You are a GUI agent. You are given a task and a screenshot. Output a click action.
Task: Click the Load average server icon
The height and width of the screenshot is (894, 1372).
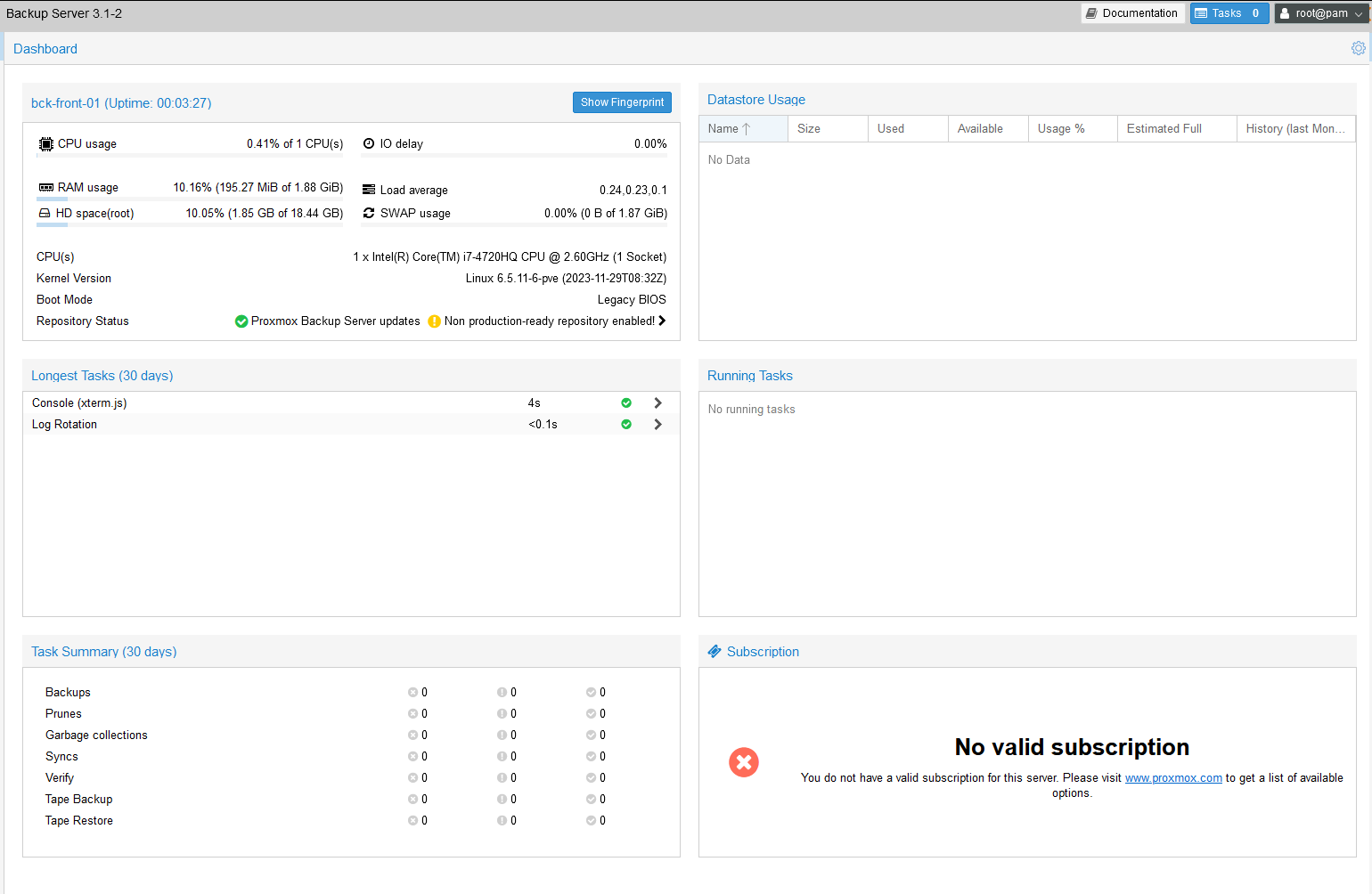click(369, 190)
